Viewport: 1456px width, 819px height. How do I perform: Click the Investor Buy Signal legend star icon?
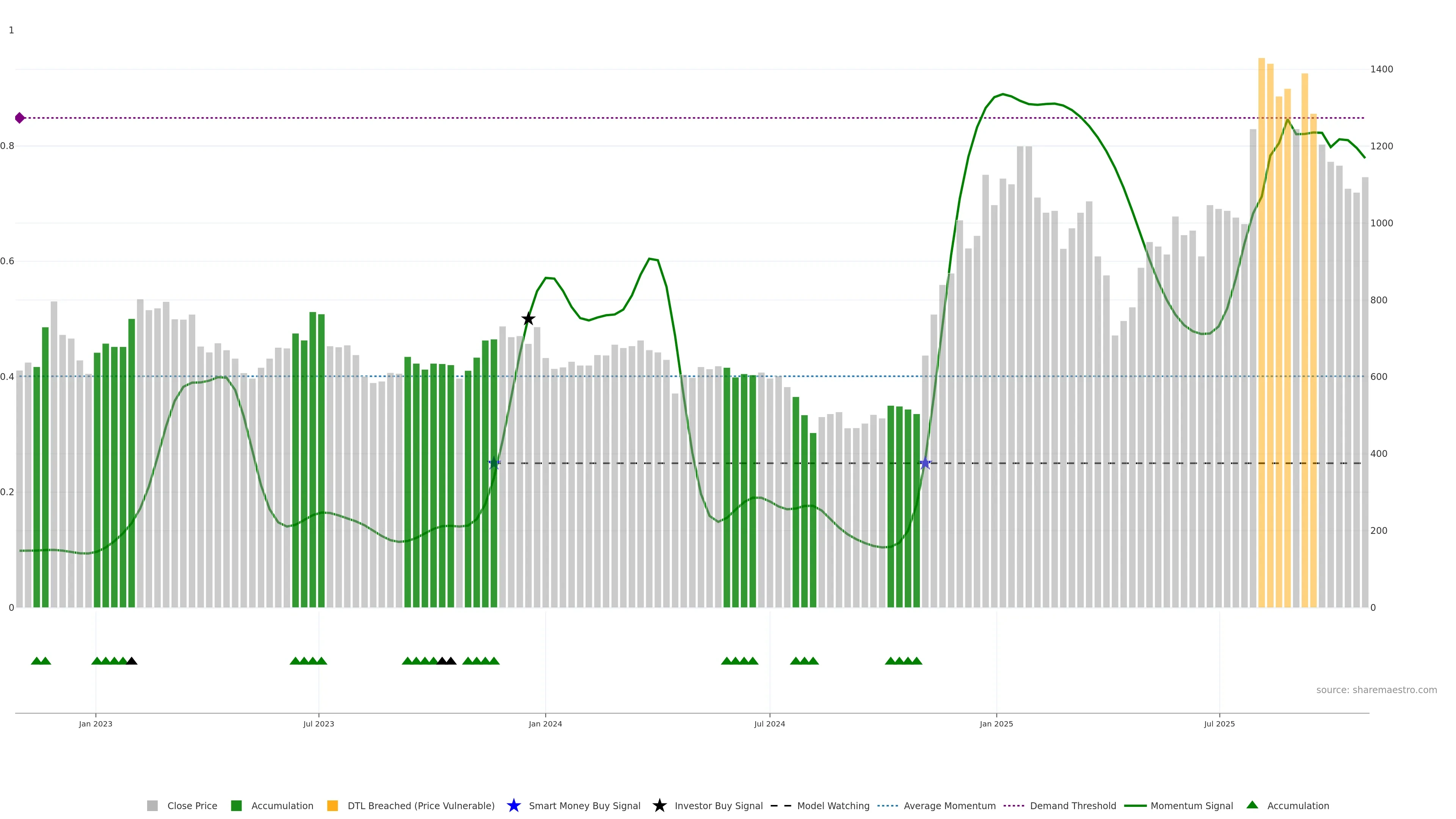click(659, 805)
